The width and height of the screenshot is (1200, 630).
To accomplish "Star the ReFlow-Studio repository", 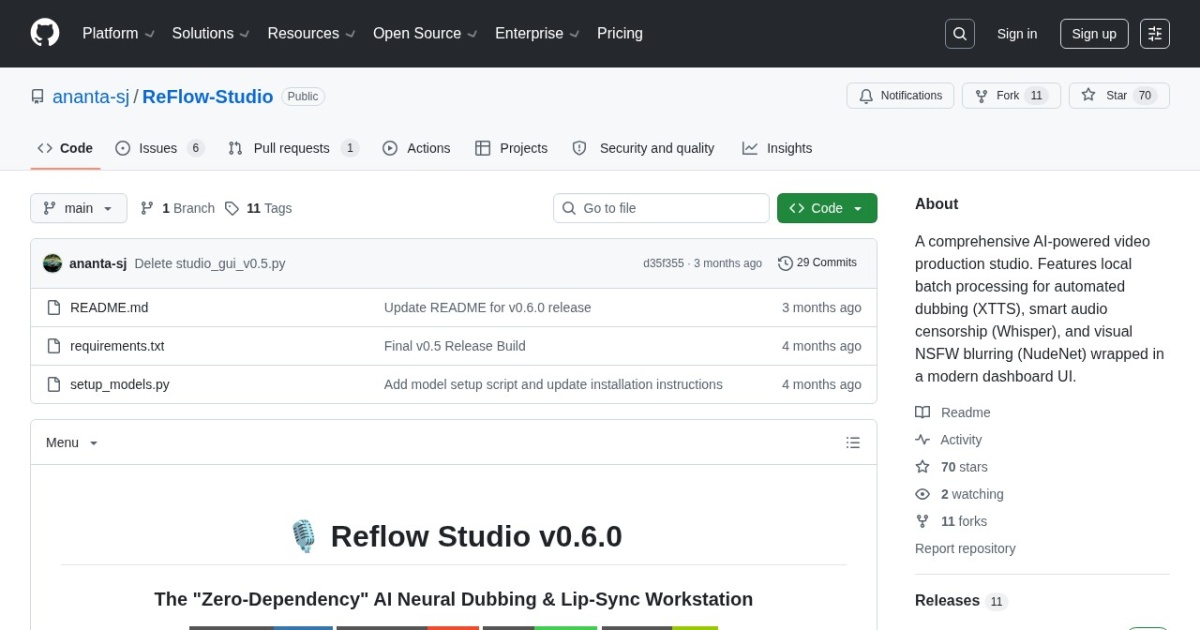I will click(1119, 96).
